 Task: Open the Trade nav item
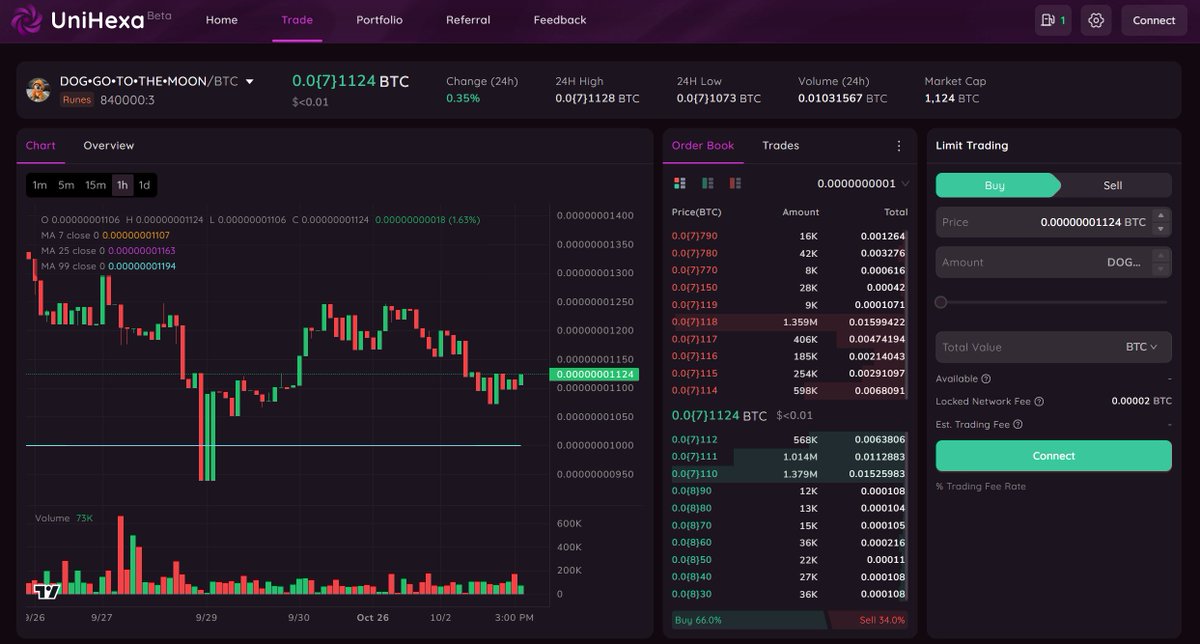pos(297,20)
